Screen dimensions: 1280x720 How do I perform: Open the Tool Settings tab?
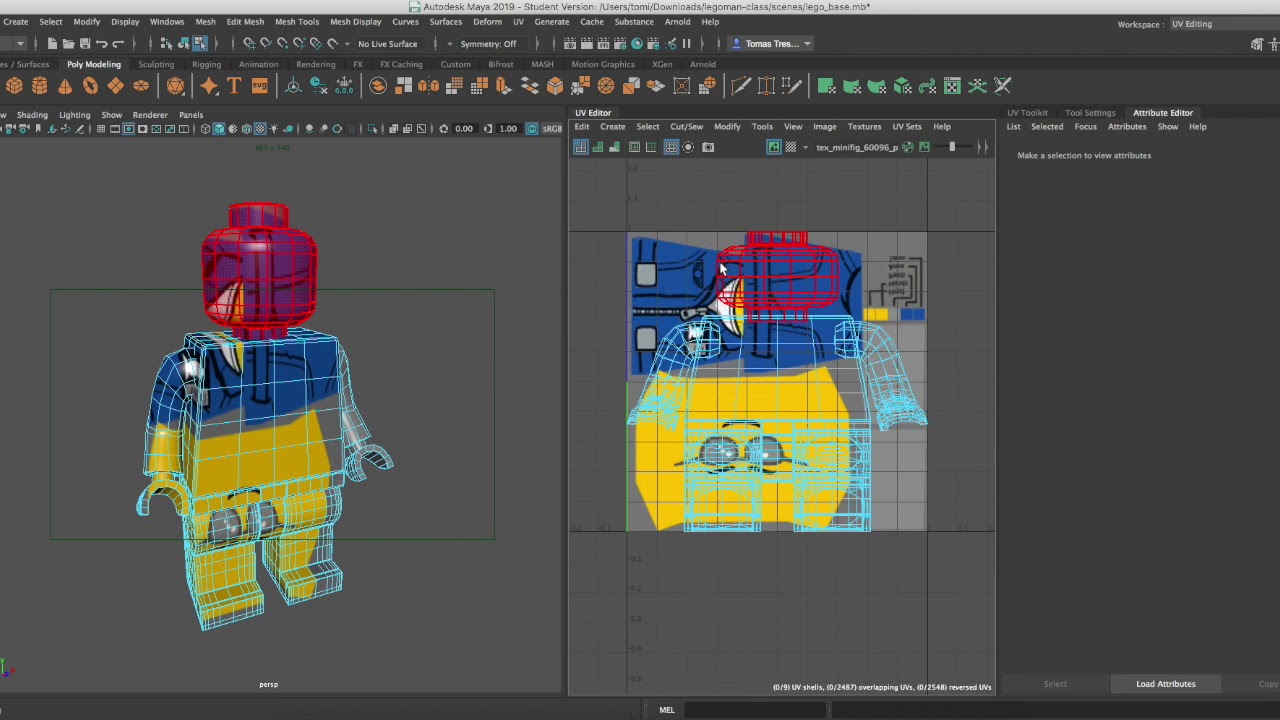point(1090,113)
